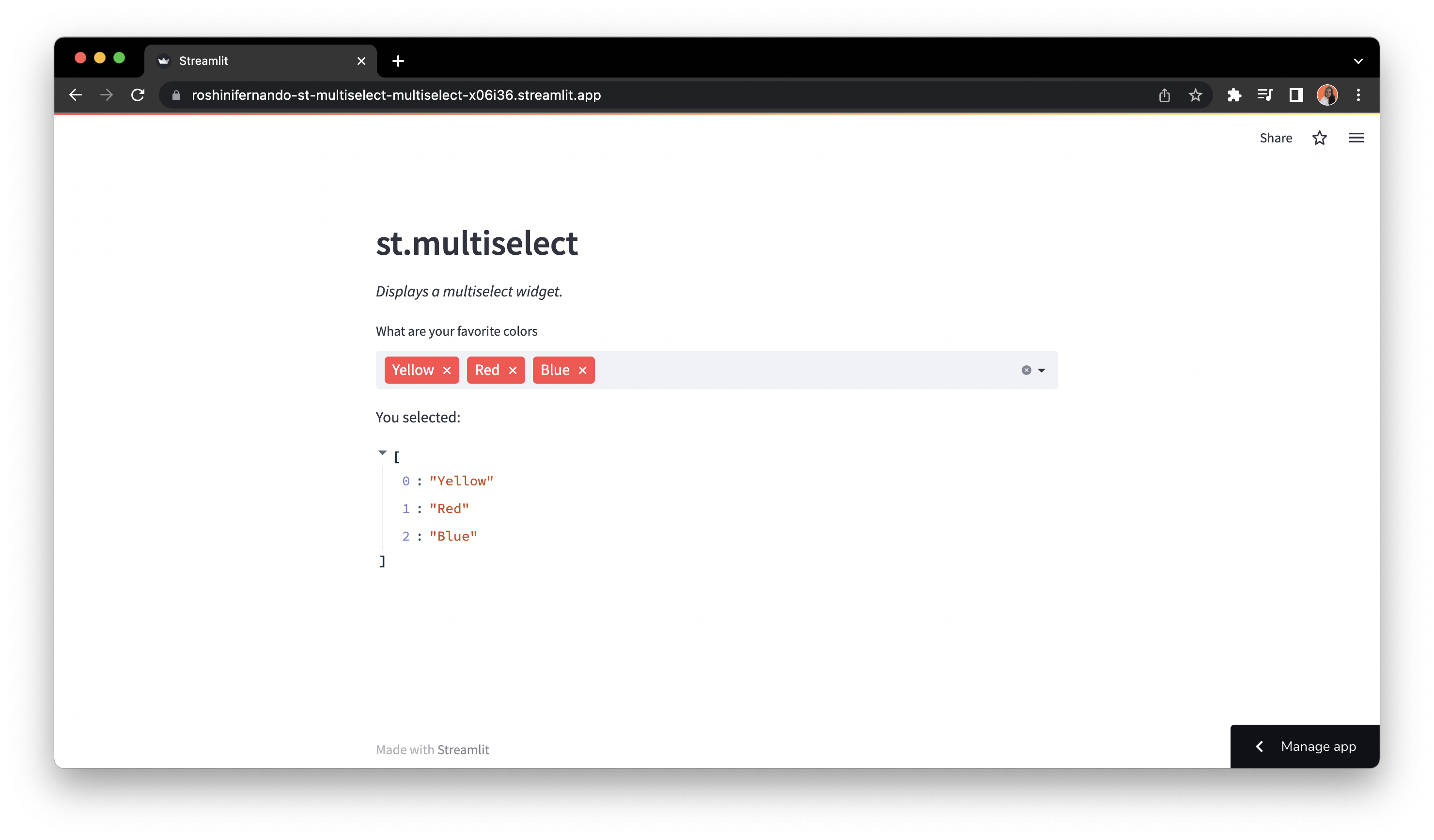The image size is (1434, 840).
Task: Click the "Blue" JSON value
Action: coord(453,536)
